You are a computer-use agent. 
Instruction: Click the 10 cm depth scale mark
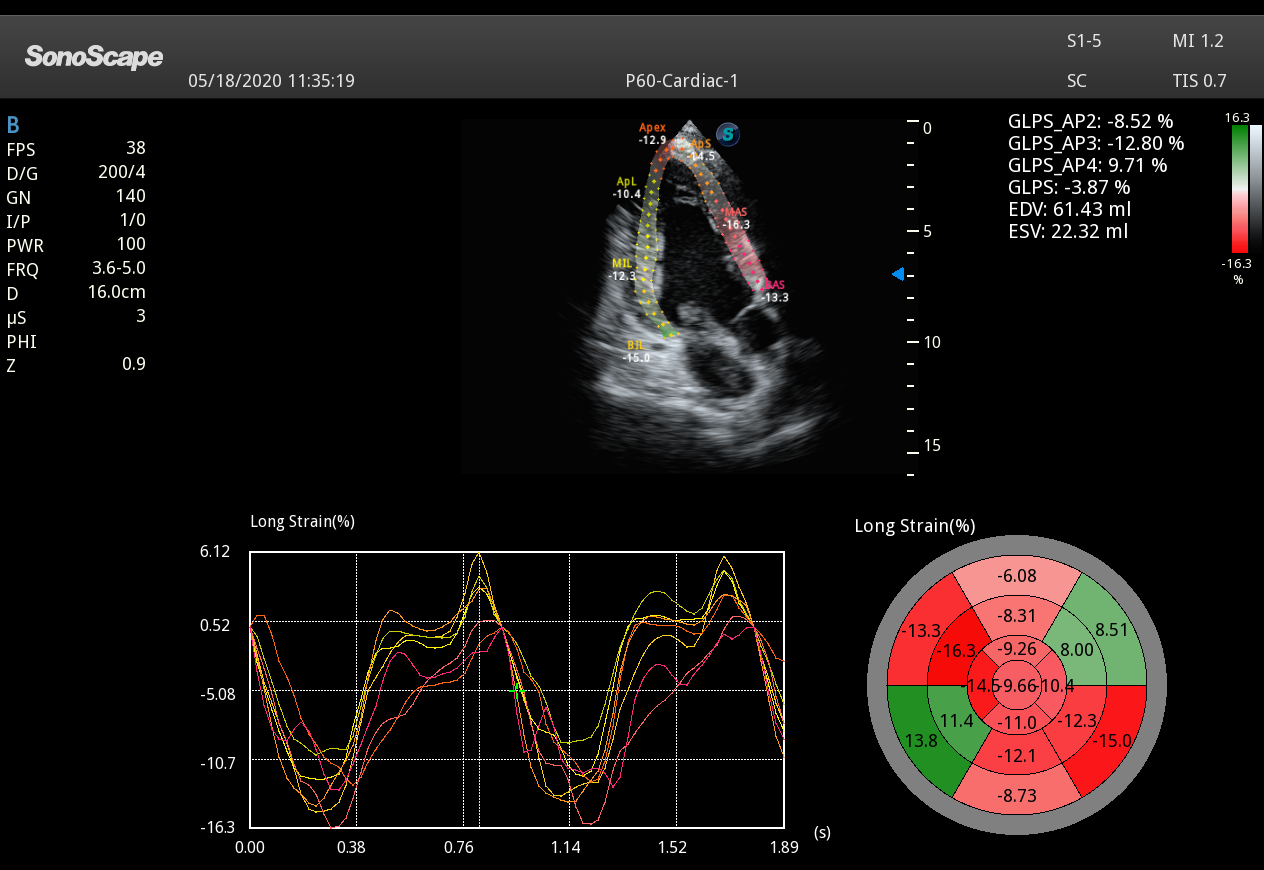[931, 341]
